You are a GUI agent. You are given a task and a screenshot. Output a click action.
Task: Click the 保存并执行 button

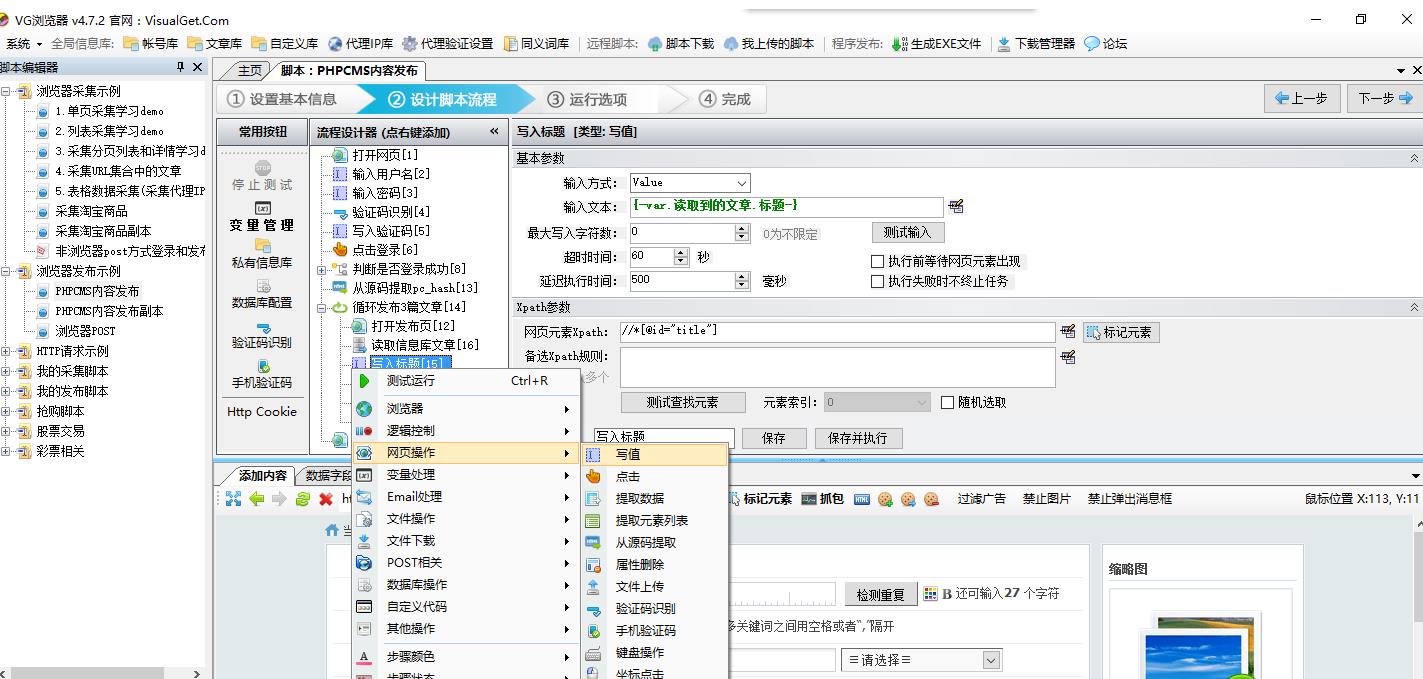[858, 438]
